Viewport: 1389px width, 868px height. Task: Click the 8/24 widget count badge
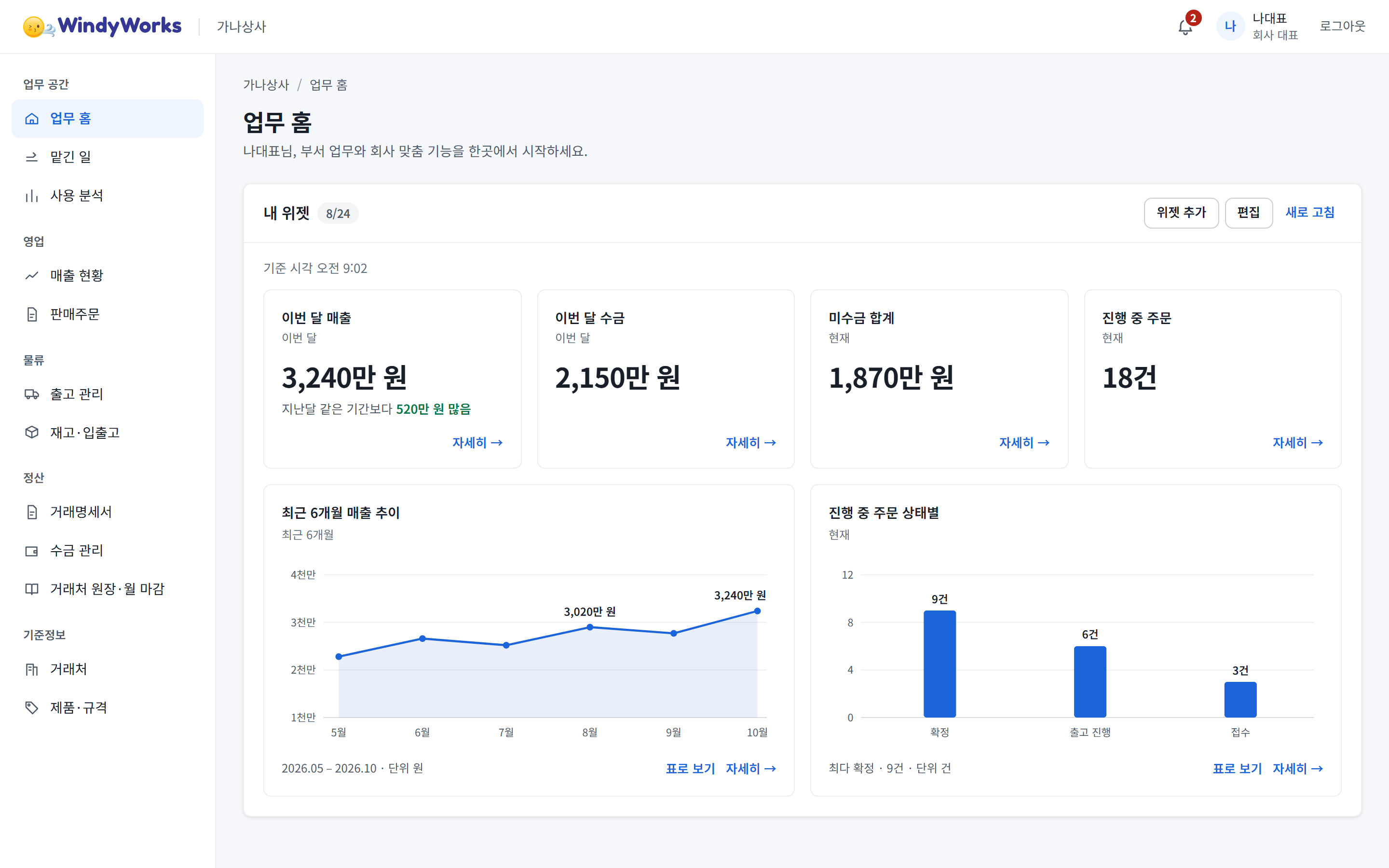click(x=338, y=214)
